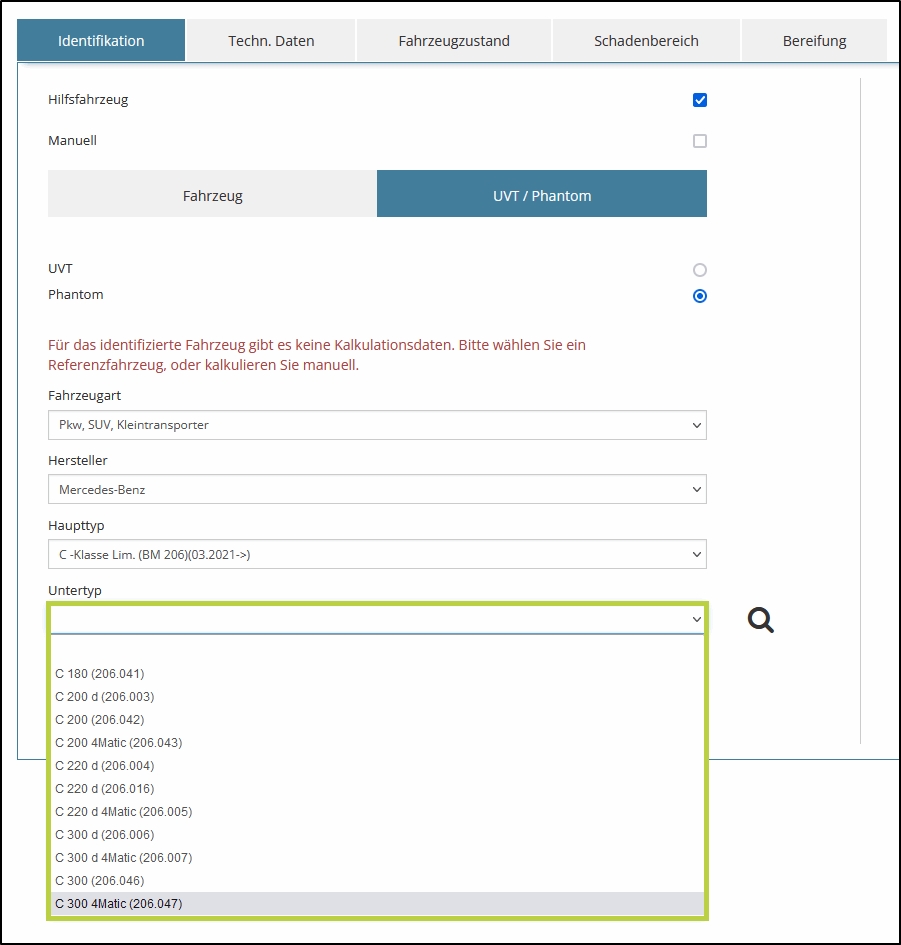Expand the Hersteller Mercedes-Benz dropdown
The width and height of the screenshot is (901, 945).
click(377, 490)
